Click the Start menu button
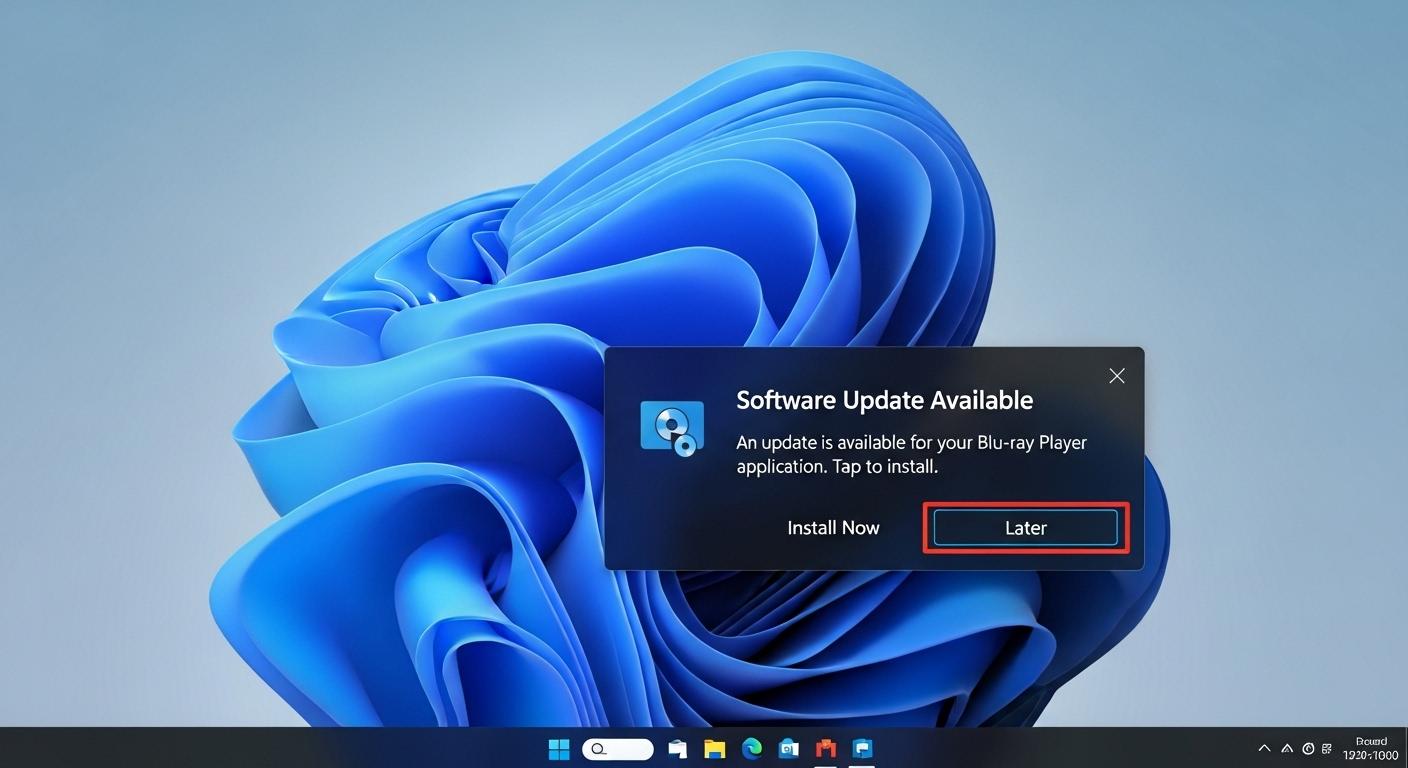The image size is (1408, 768). 558,748
